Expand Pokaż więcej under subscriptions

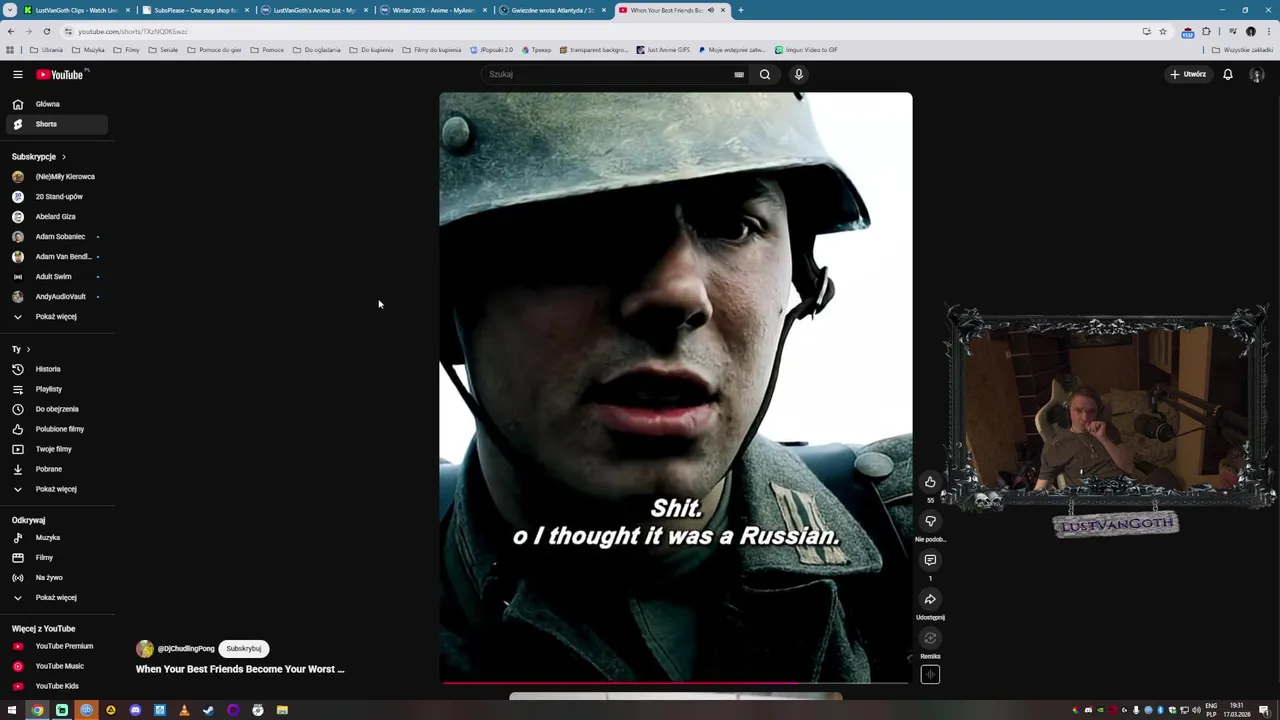click(x=55, y=316)
